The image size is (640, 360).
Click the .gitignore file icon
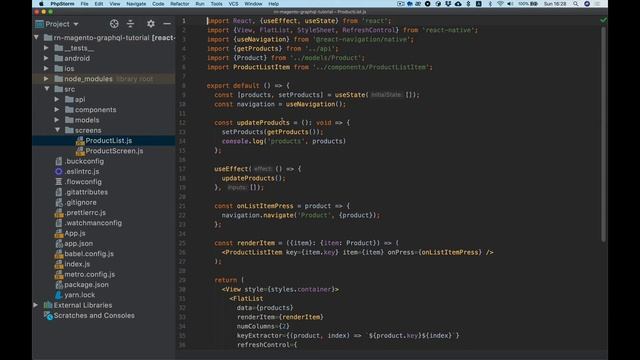[59, 202]
